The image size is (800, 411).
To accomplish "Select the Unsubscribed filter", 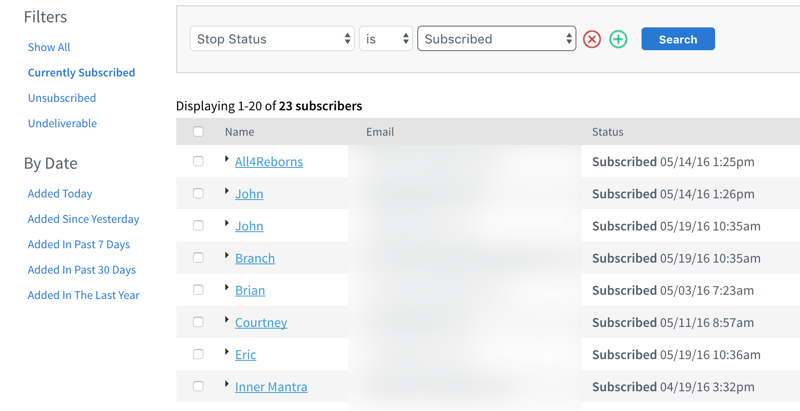I will [x=62, y=97].
